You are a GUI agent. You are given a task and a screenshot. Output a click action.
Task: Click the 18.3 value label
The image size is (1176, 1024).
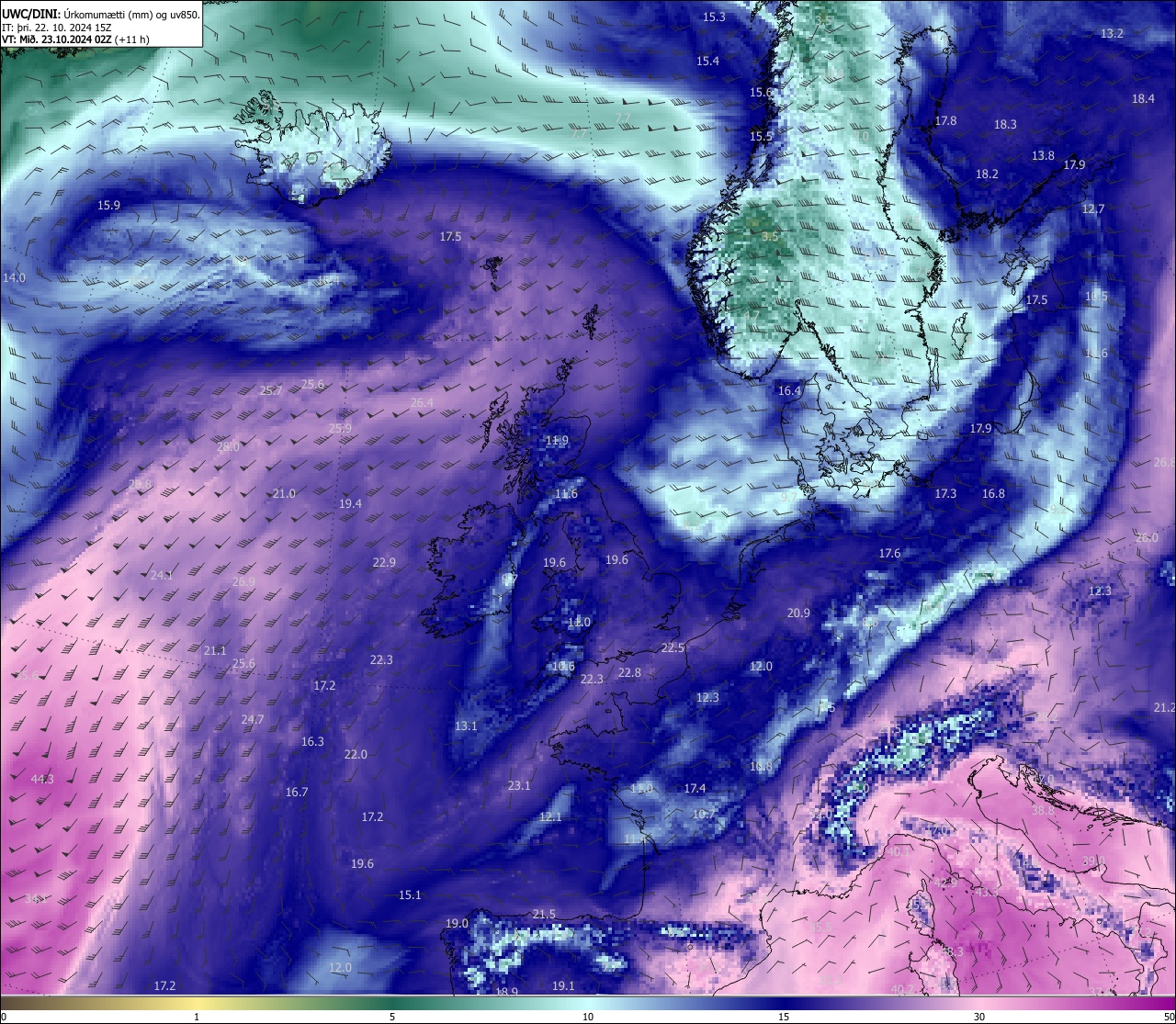click(1005, 124)
